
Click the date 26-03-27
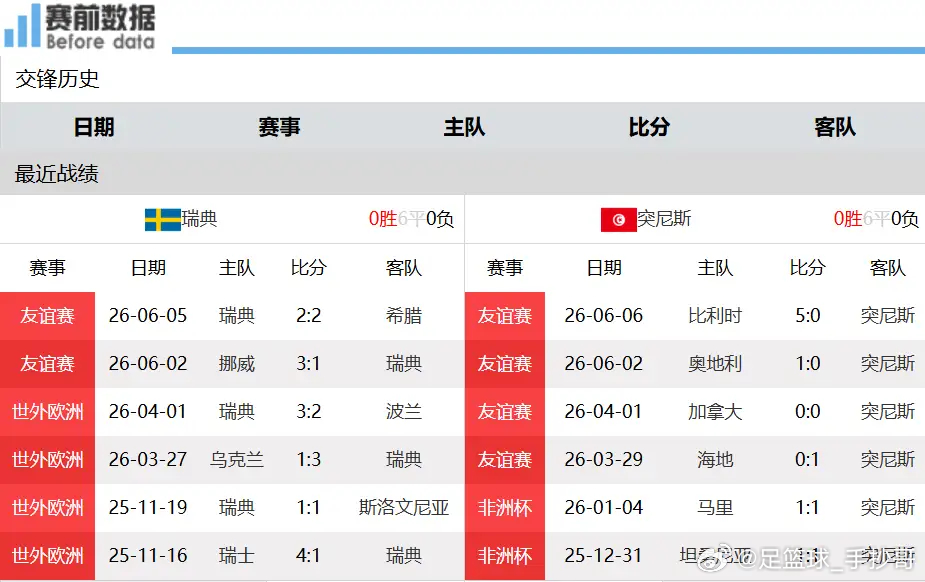[148, 459]
